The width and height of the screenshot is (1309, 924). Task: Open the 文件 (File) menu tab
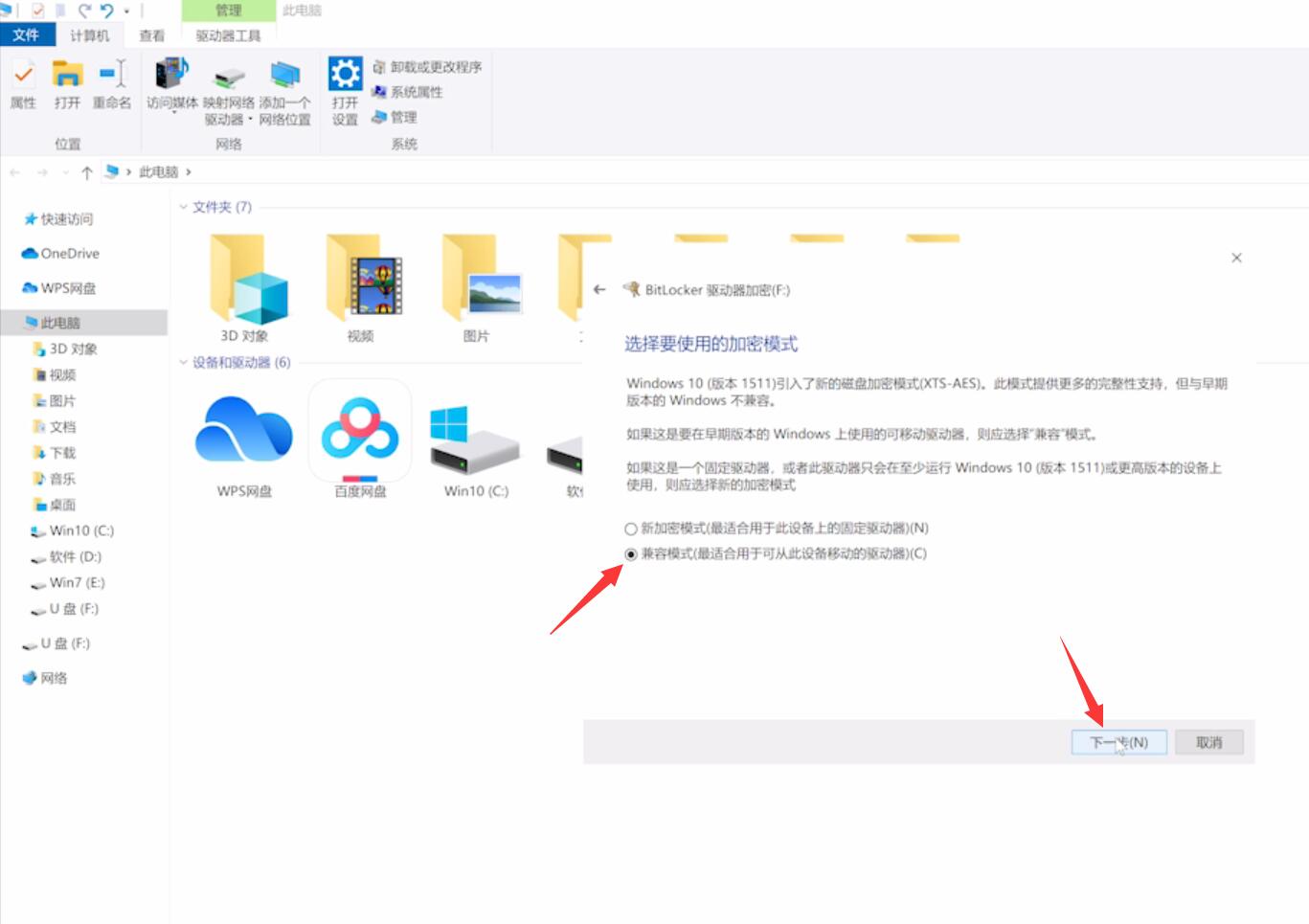(26, 35)
